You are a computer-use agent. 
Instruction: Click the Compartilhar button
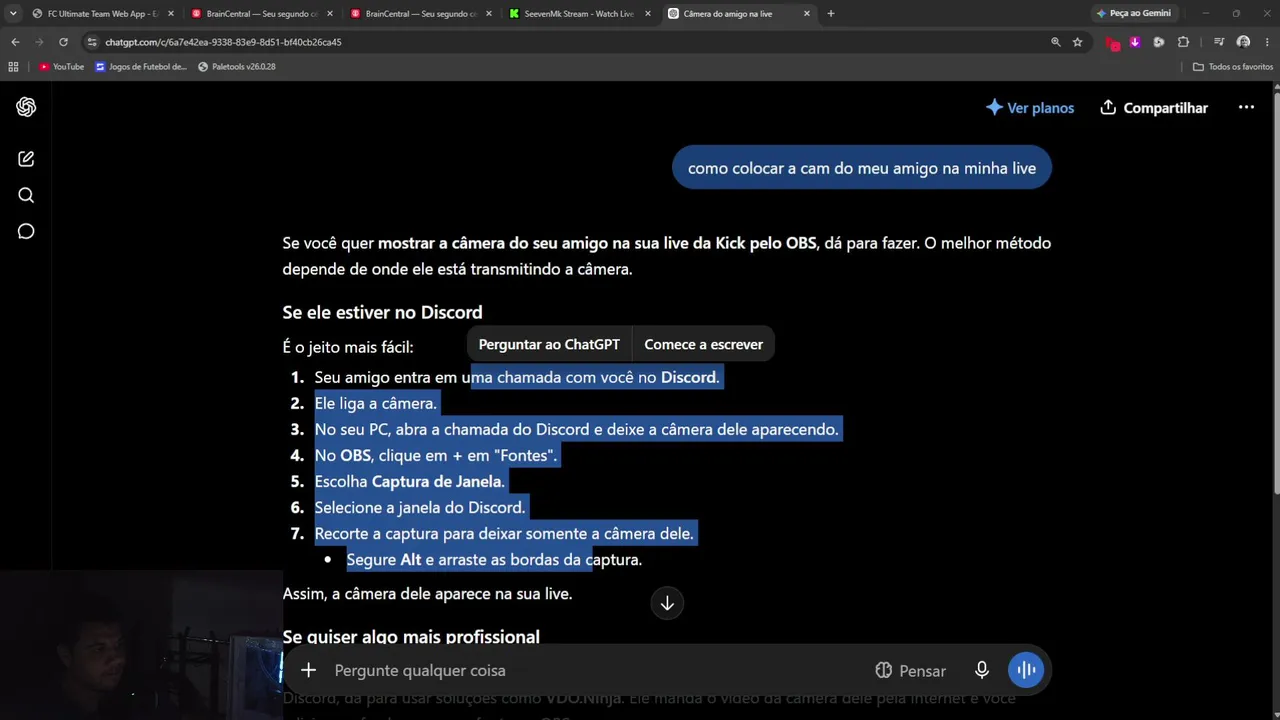pyautogui.click(x=1154, y=108)
